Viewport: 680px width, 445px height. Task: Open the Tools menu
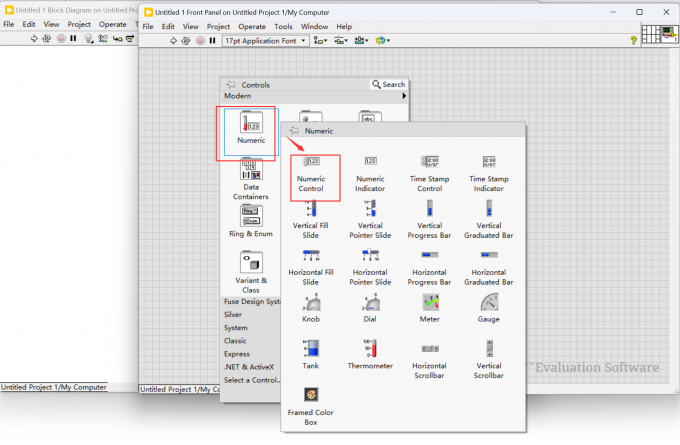point(283,26)
